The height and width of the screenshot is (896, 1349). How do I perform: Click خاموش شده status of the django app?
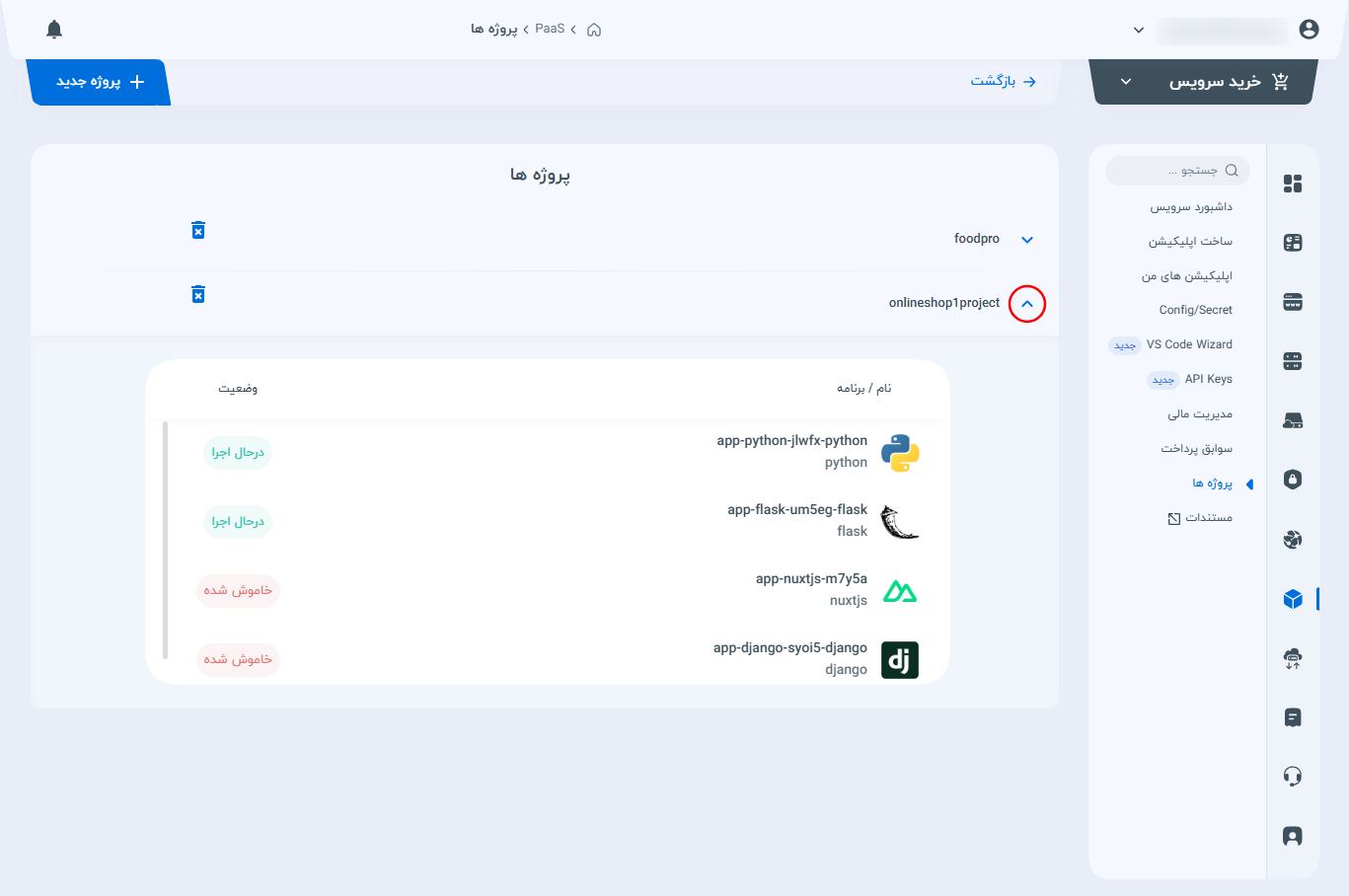[238, 660]
